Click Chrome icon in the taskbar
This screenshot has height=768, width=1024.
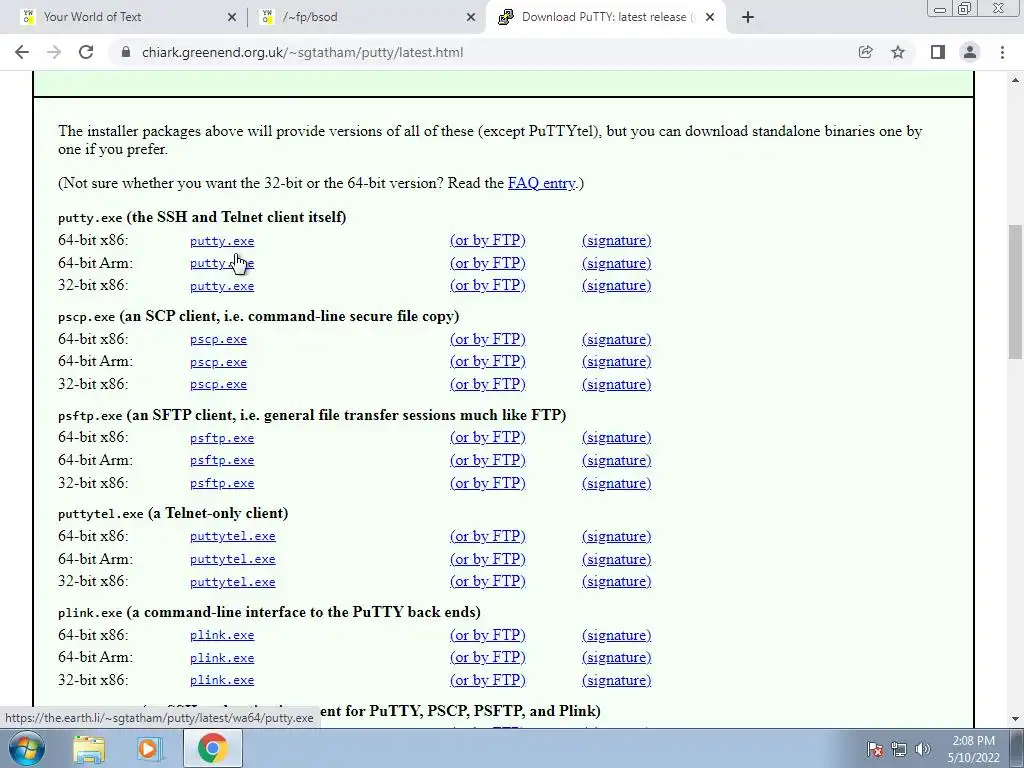(x=212, y=748)
